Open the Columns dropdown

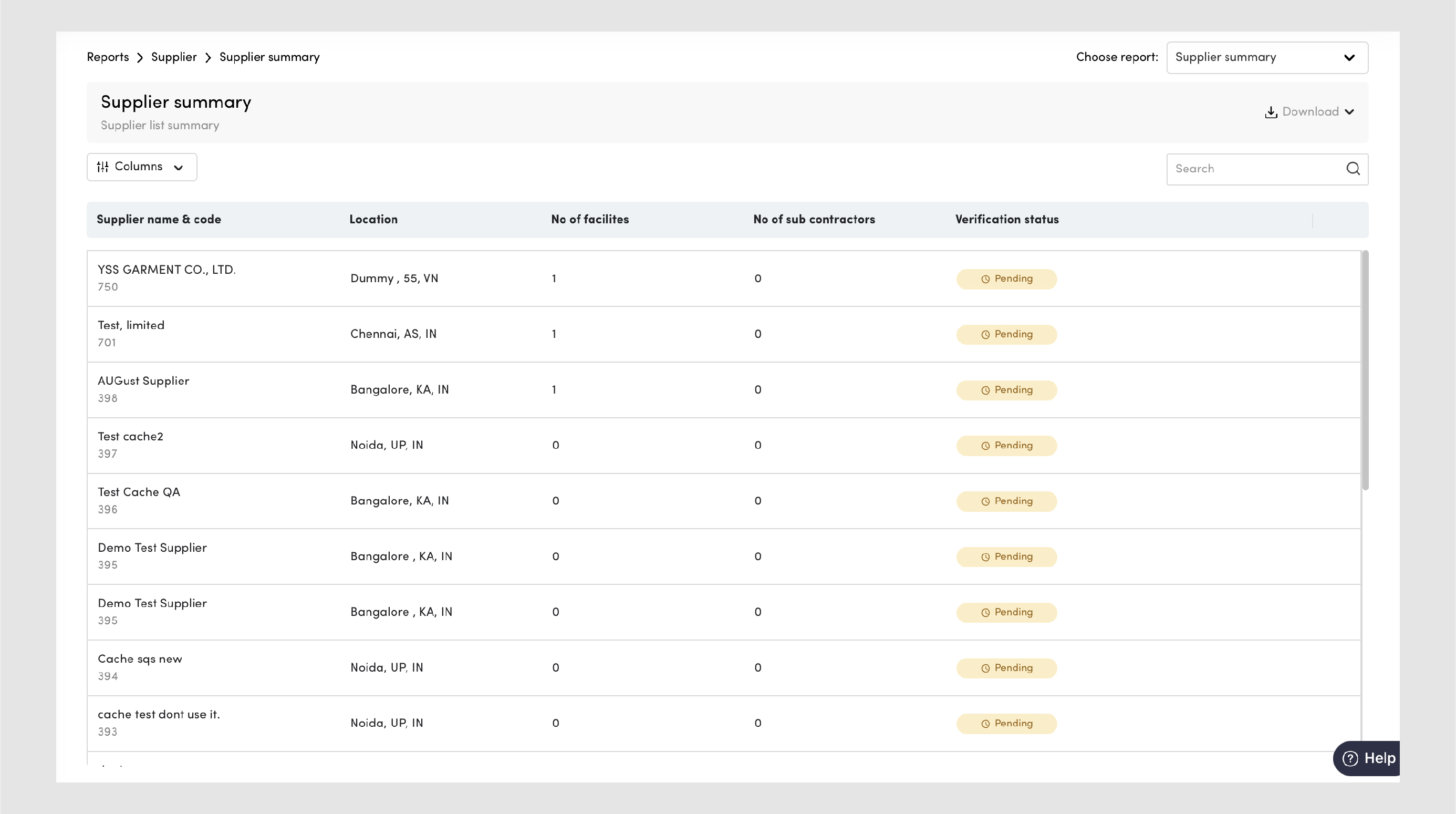click(141, 167)
